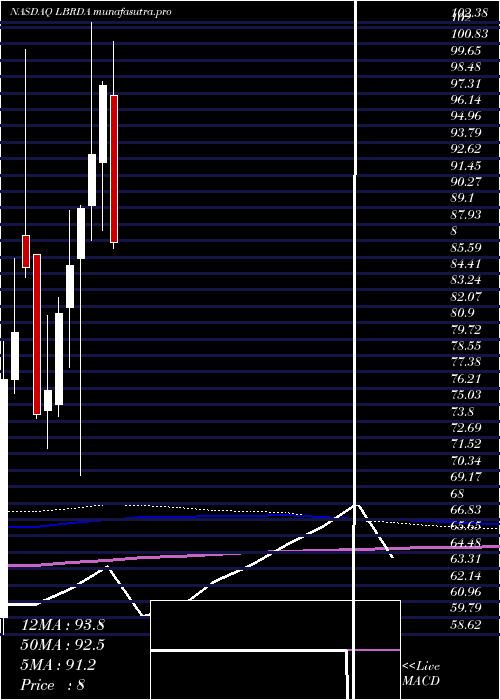Click the 87.93 price axis label
The width and height of the screenshot is (500, 700).
(466, 214)
